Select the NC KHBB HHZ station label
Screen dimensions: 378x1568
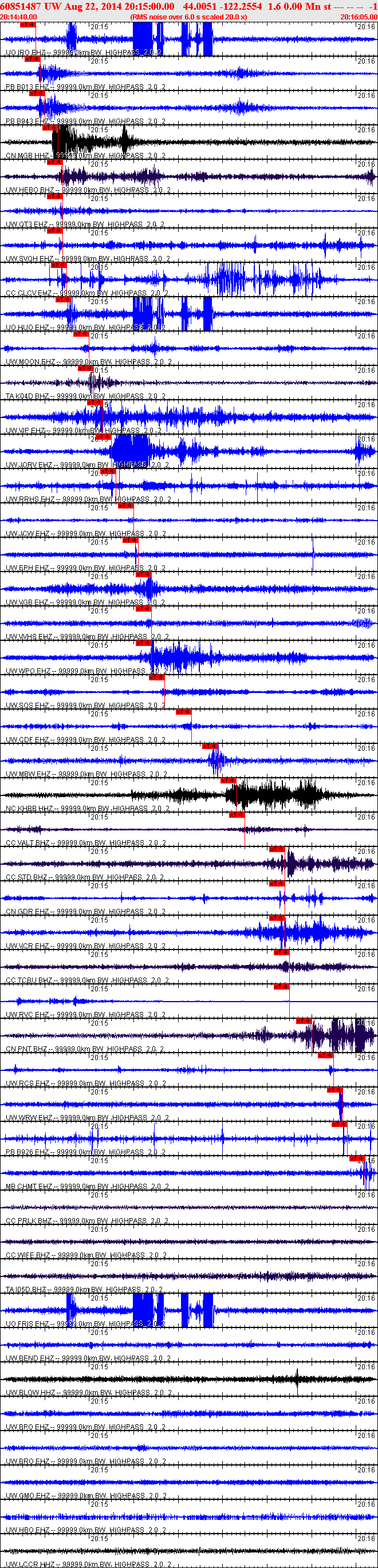[87, 810]
